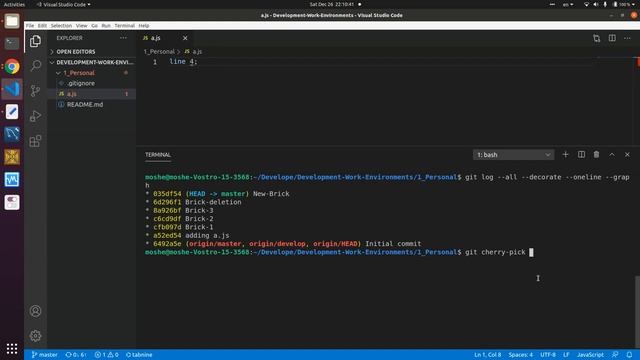
Task: Split the editor to the right
Action: click(612, 38)
